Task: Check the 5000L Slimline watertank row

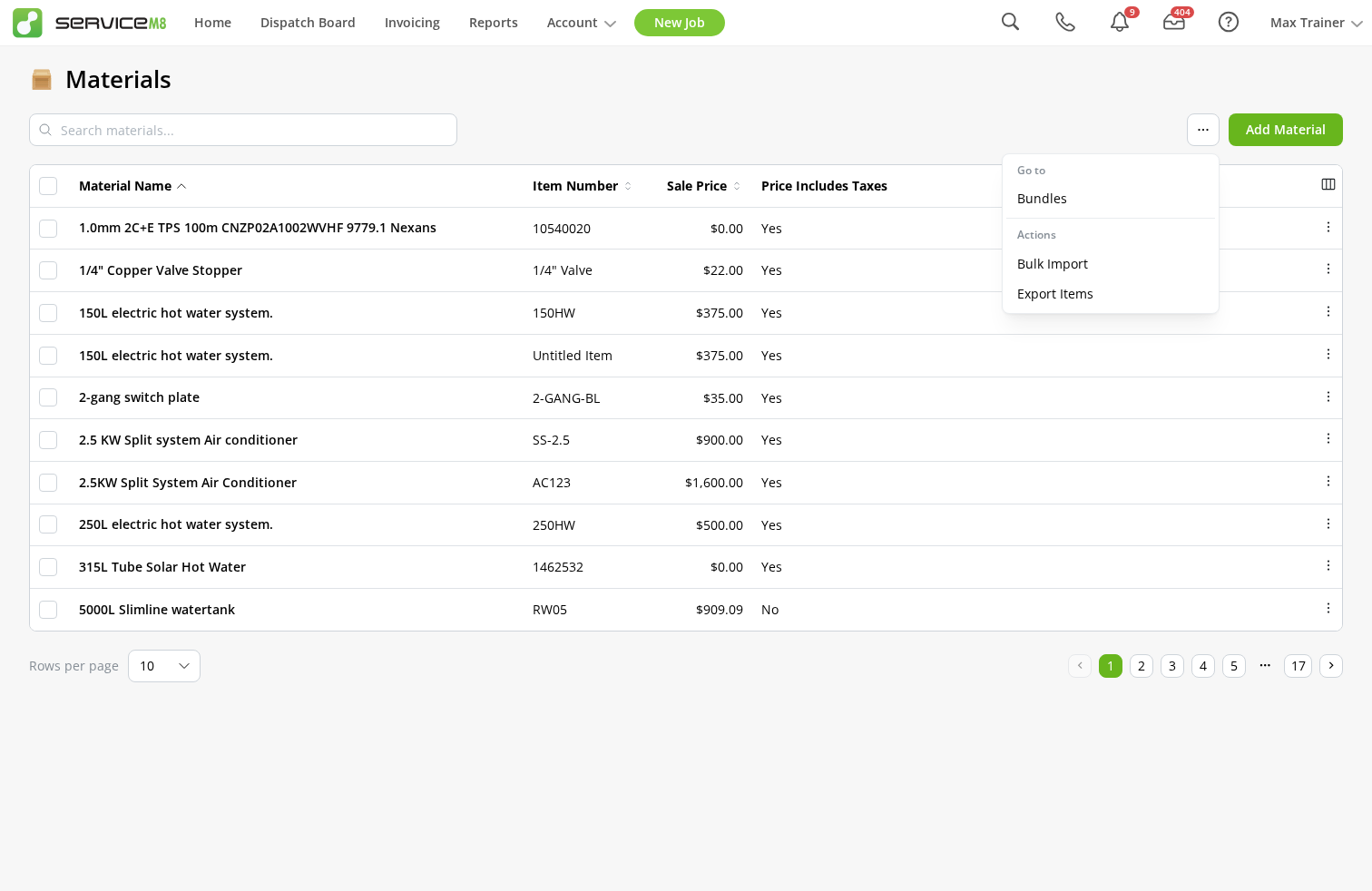Action: tap(48, 610)
